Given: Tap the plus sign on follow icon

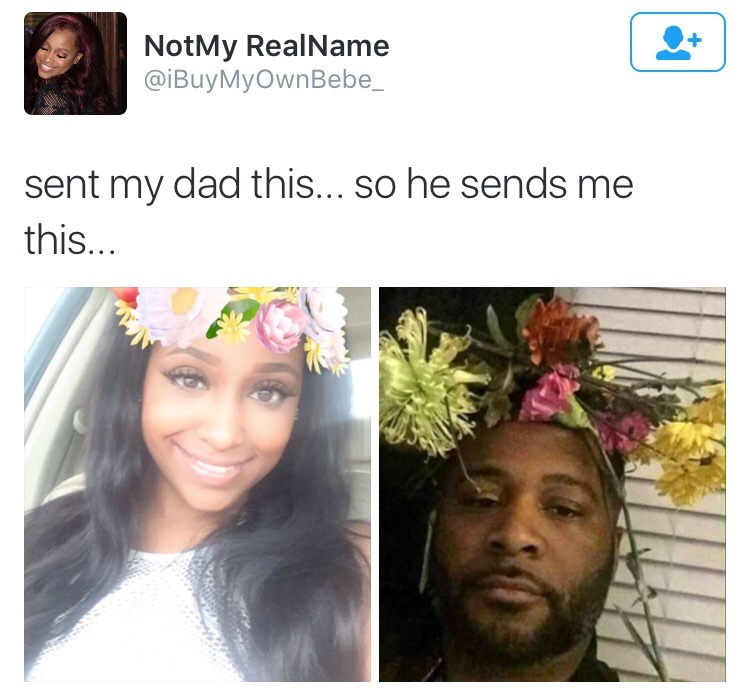Looking at the screenshot, I should [x=696, y=40].
